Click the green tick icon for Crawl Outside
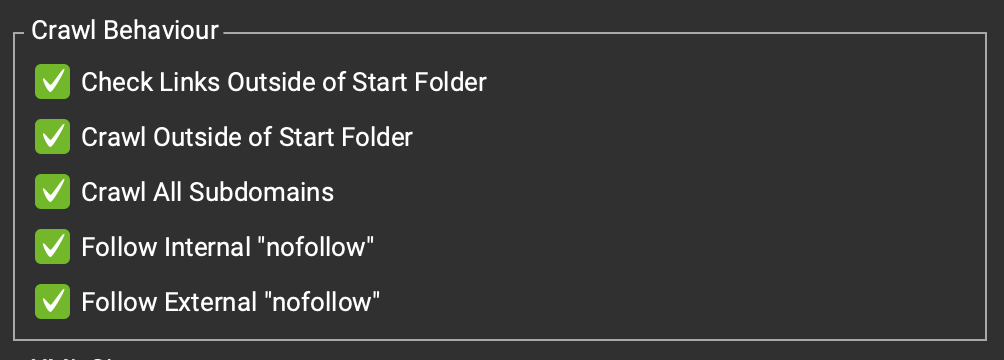Image resolution: width=1004 pixels, height=360 pixels. 53,136
